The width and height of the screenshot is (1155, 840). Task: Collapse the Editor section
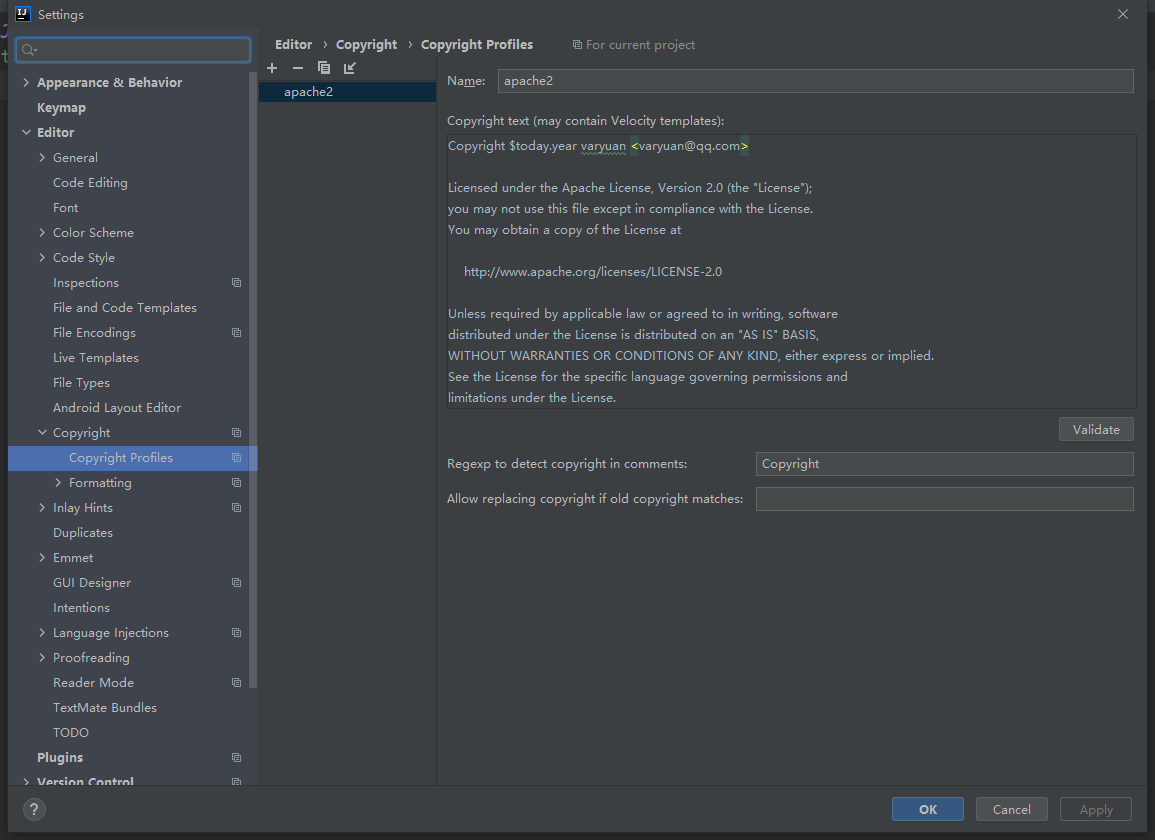27,133
